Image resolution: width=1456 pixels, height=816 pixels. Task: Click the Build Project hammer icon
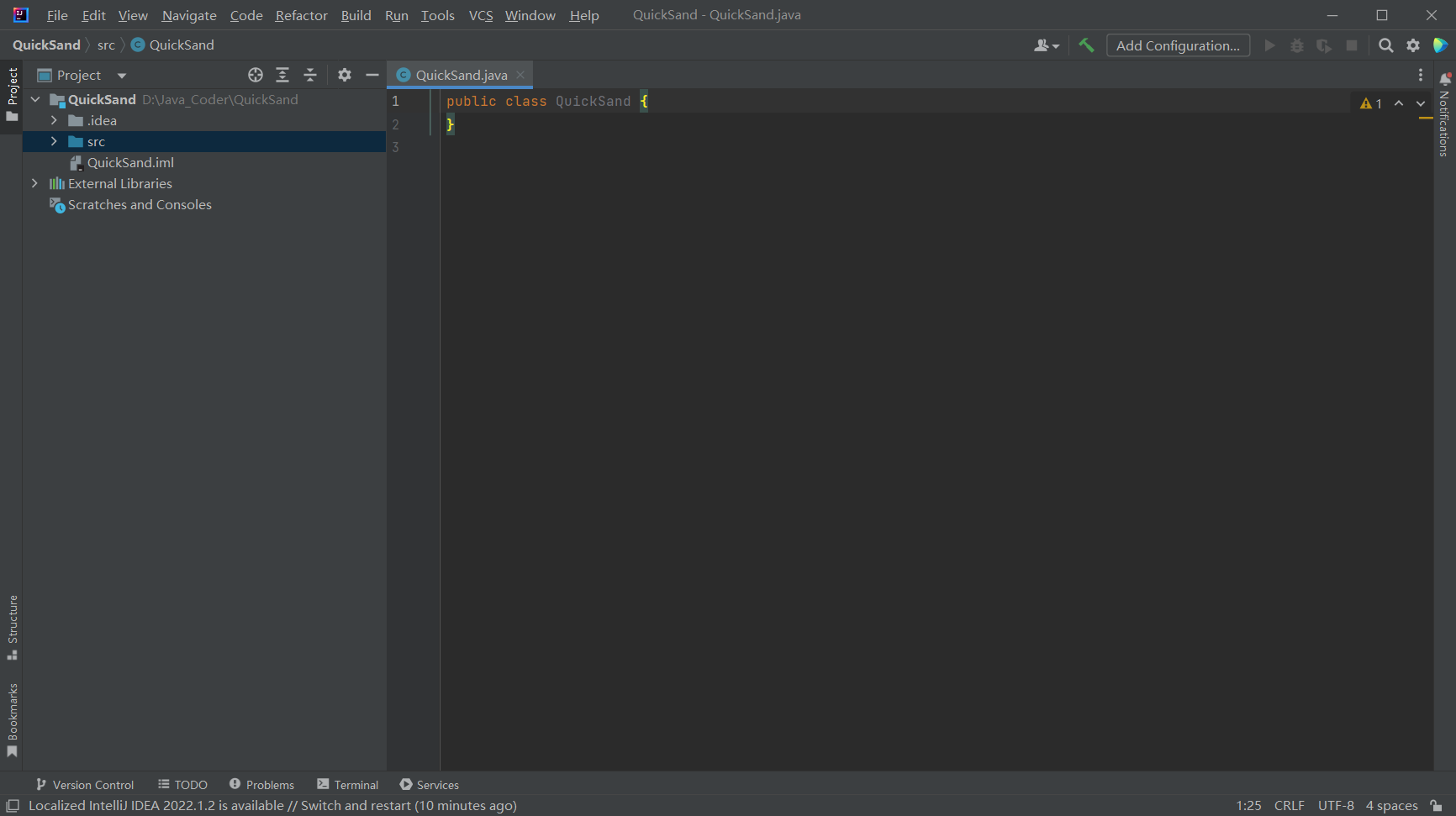coord(1086,45)
